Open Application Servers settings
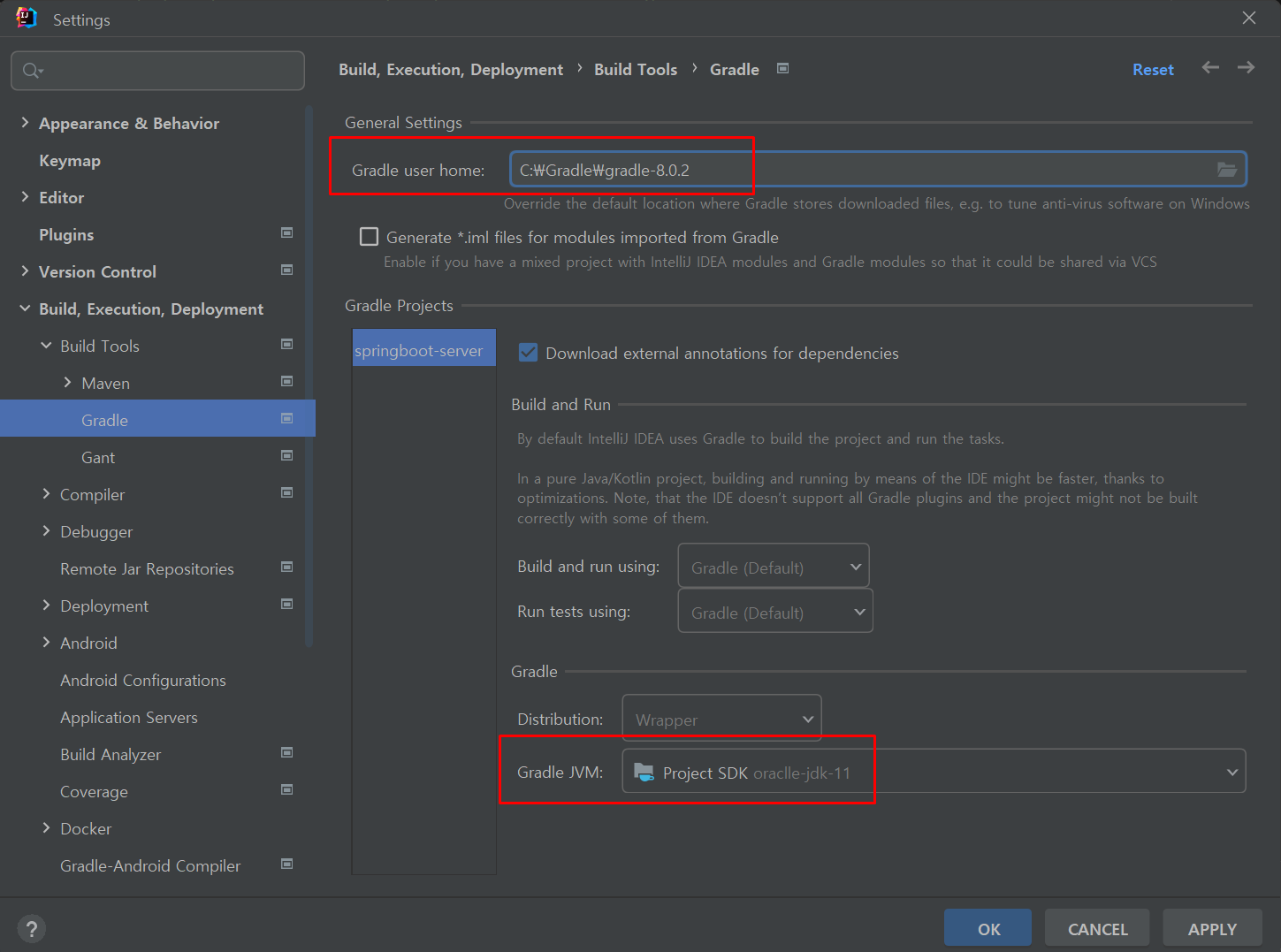1281x952 pixels. click(129, 717)
